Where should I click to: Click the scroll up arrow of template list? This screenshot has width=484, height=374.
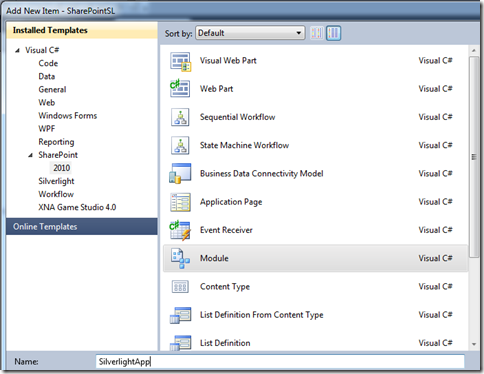[474, 50]
